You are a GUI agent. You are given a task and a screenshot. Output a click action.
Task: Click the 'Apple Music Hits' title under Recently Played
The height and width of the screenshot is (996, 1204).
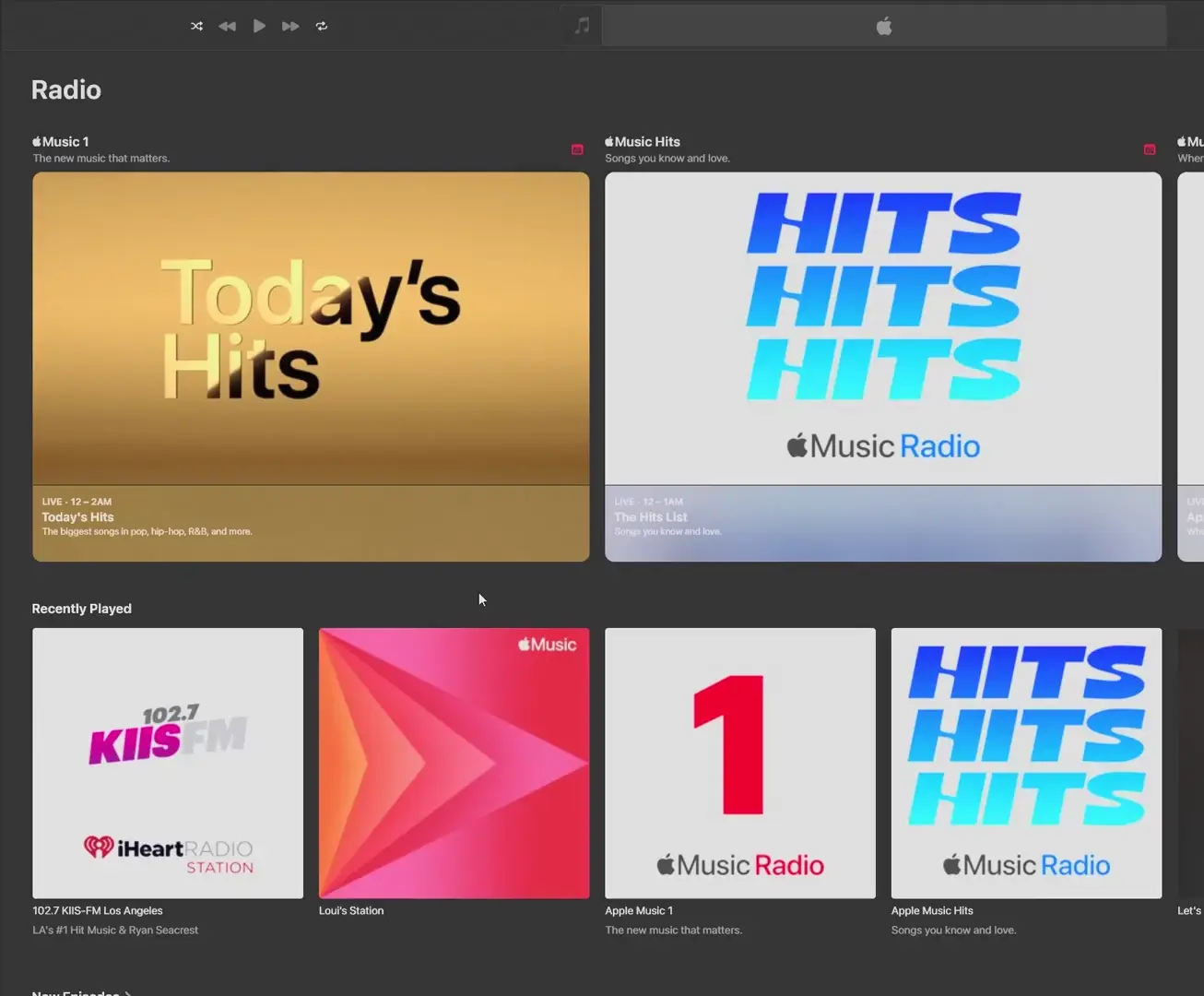point(932,910)
